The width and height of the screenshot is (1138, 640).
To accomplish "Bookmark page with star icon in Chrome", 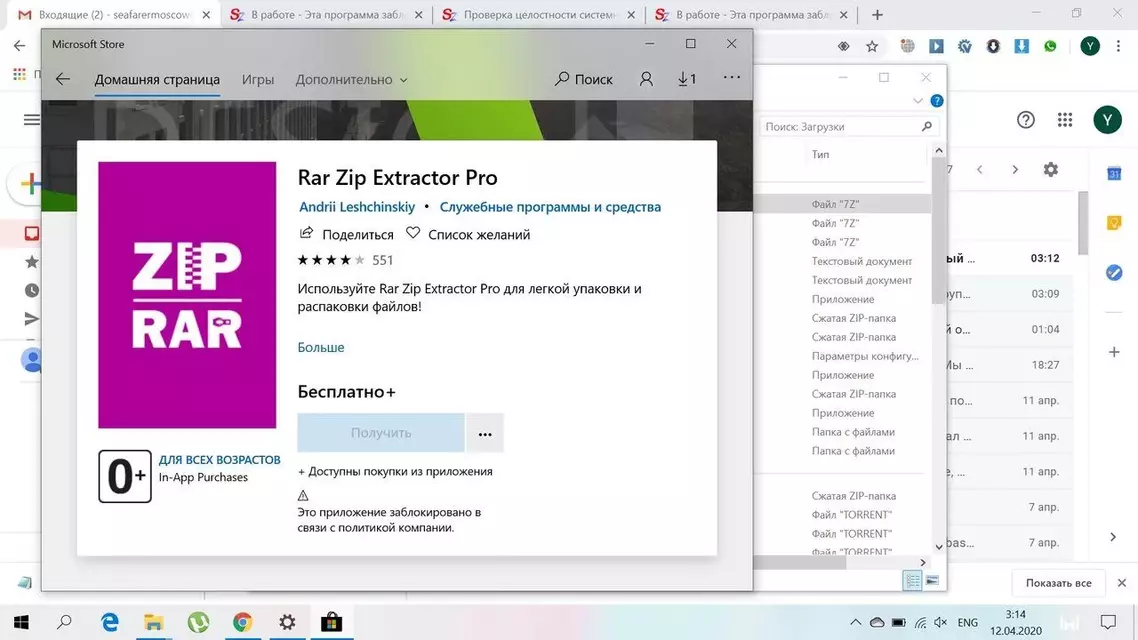I will click(x=872, y=46).
